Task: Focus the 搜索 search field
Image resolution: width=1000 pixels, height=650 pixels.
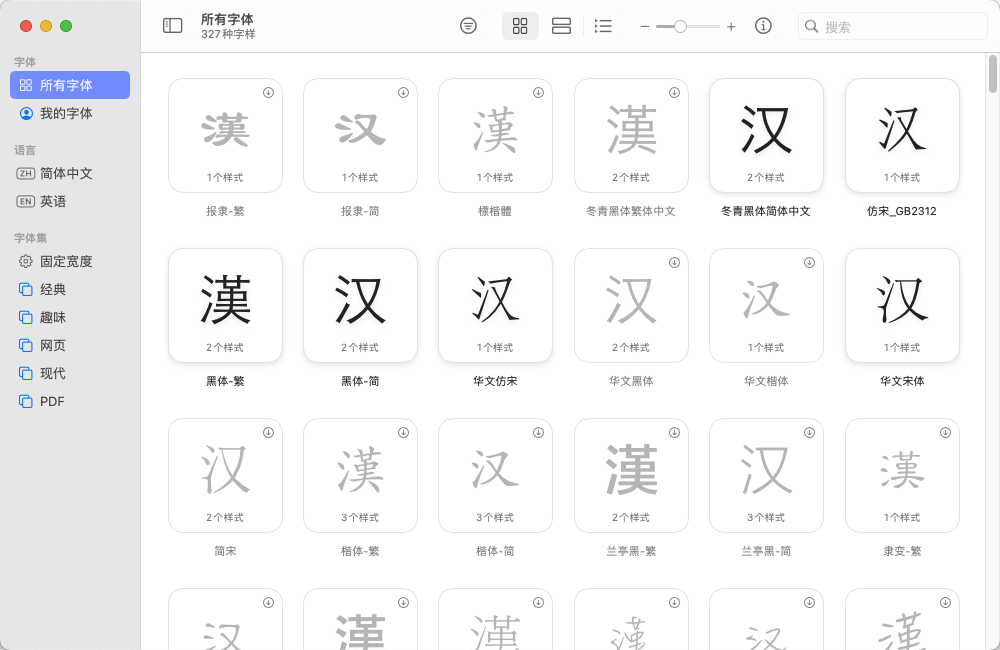Action: click(892, 26)
